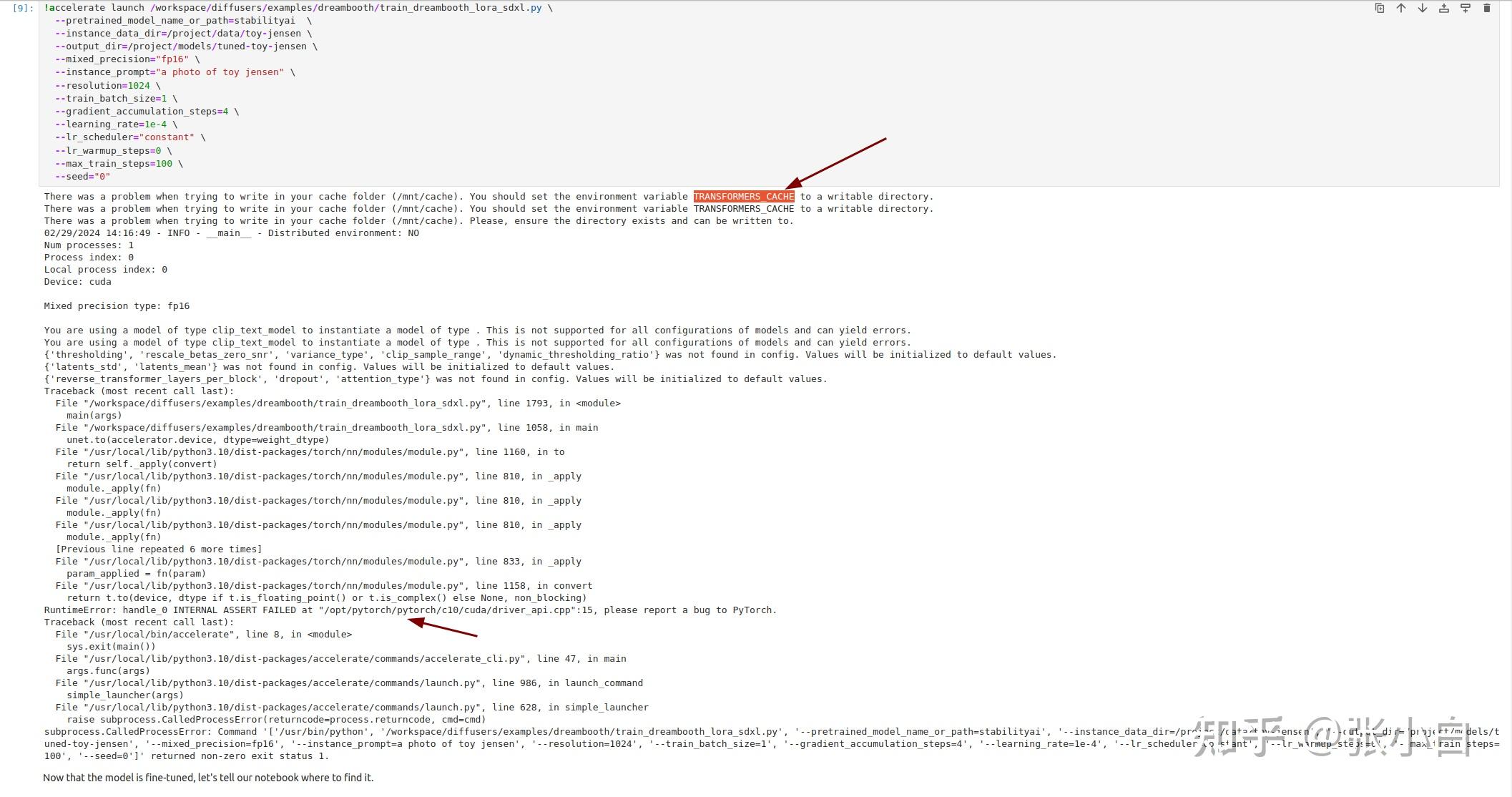Click the "Now that the model is fine-tuned" markdown cell
This screenshot has width=1512, height=797.
208,778
